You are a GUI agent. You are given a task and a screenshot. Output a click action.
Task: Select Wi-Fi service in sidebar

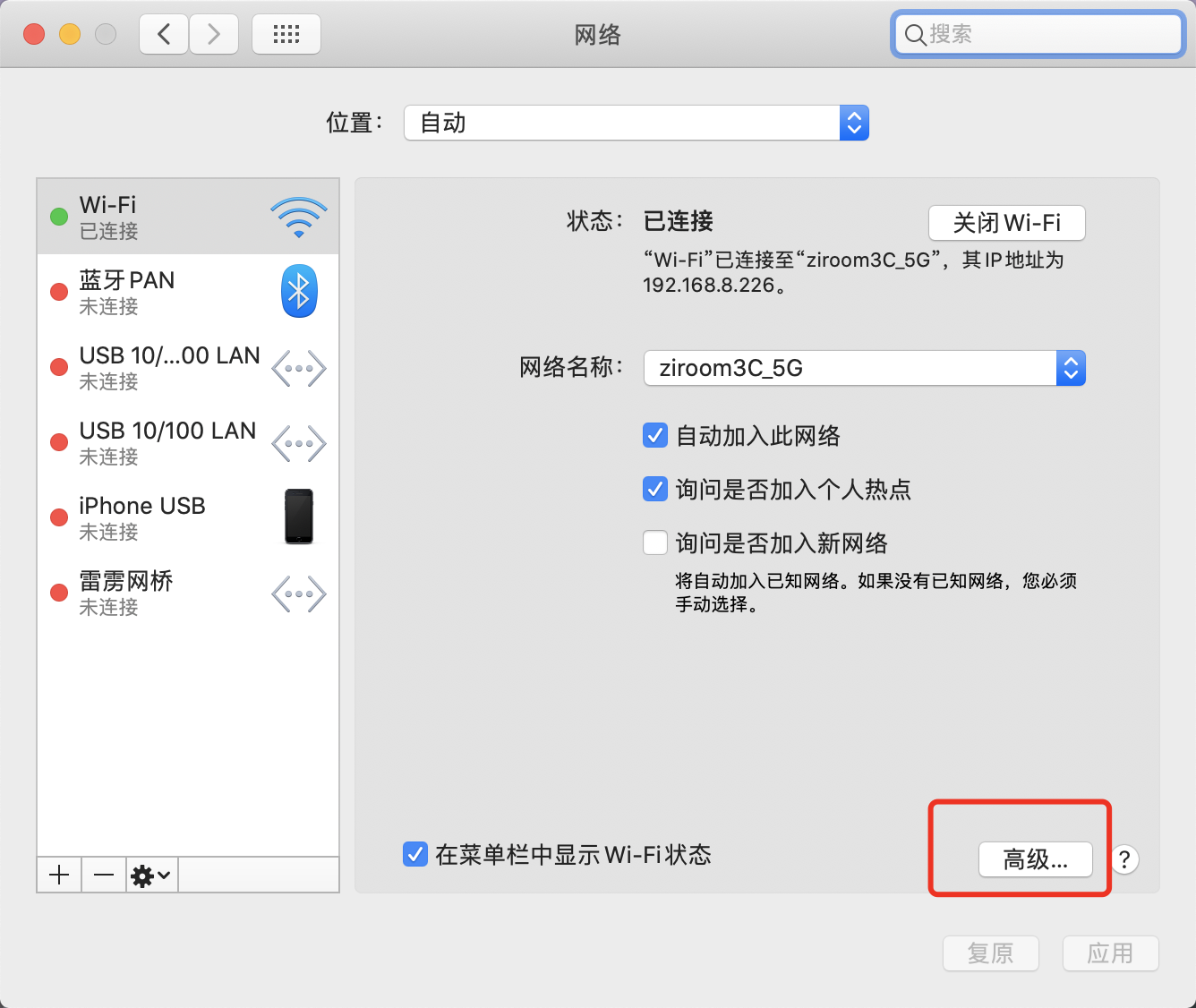[x=188, y=217]
